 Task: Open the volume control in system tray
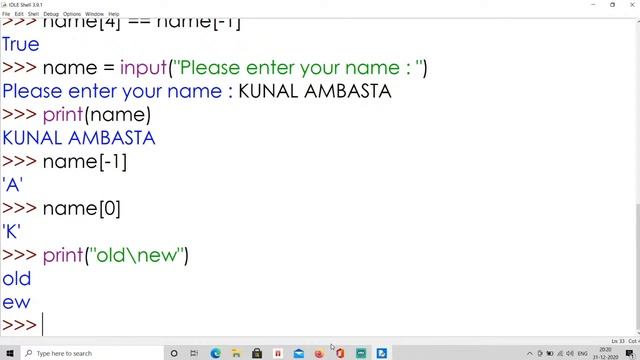click(x=570, y=353)
